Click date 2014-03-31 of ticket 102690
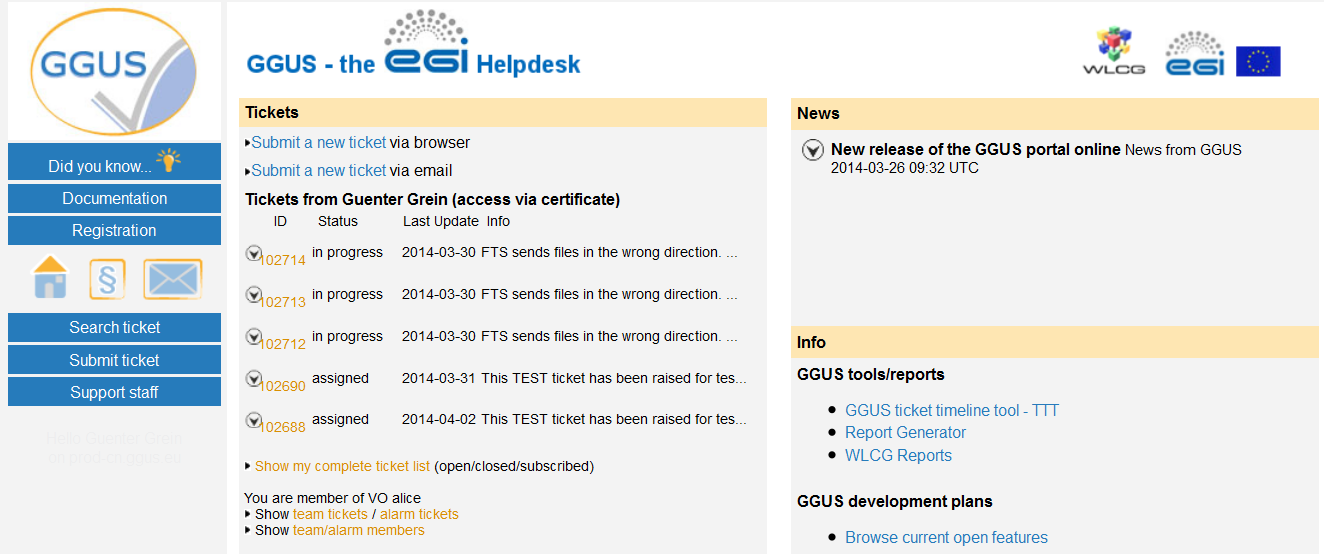This screenshot has width=1324, height=554. click(x=439, y=379)
